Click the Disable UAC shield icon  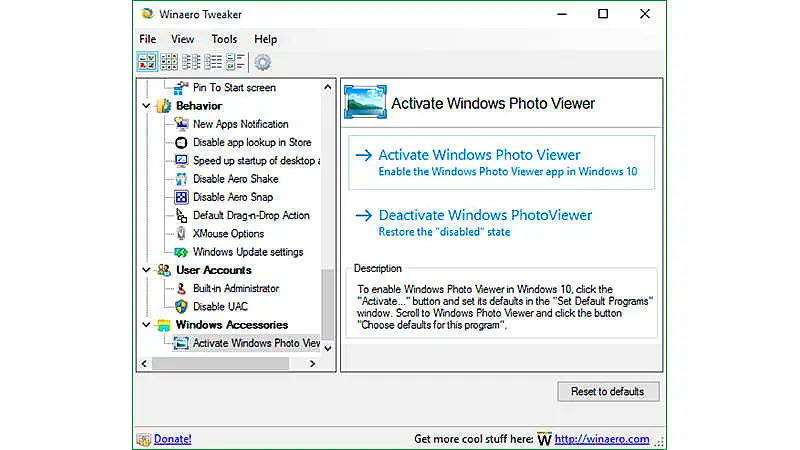click(x=181, y=307)
